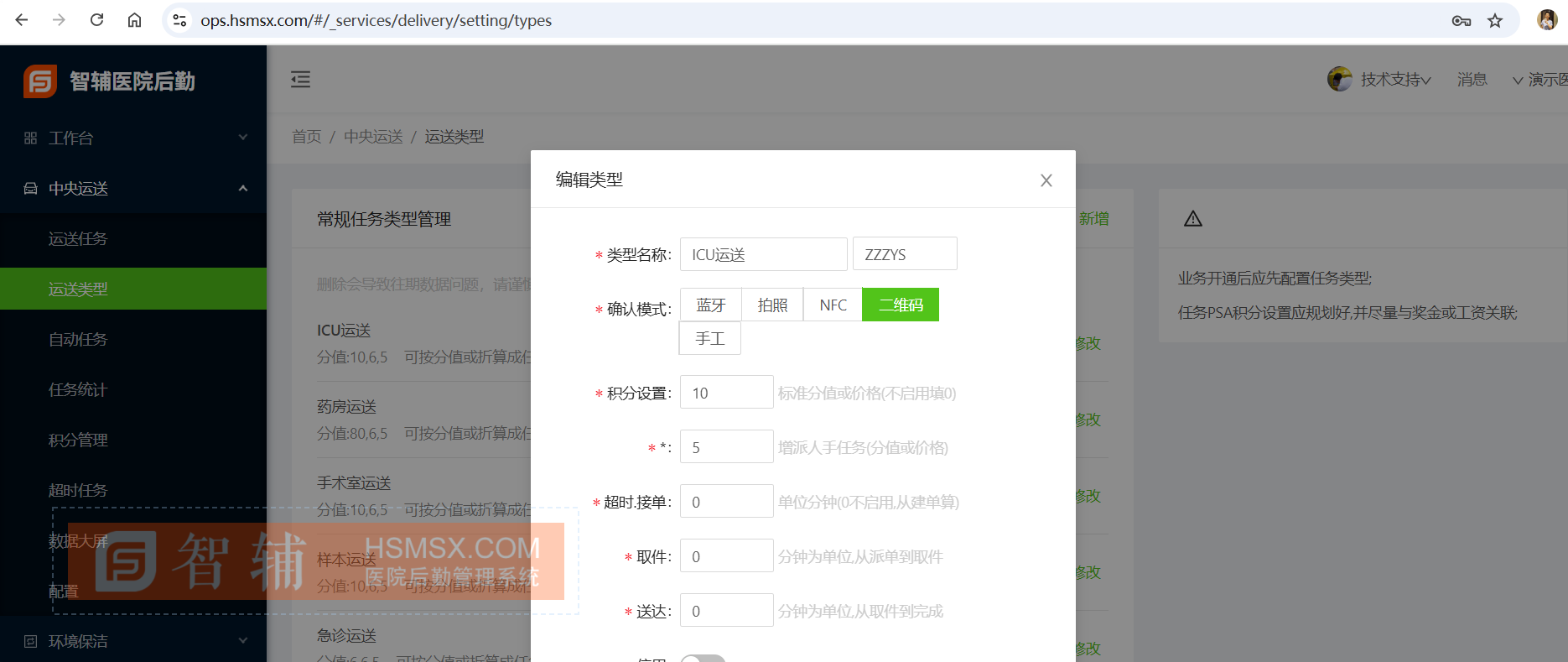Select 拍照 confirmation mode
The width and height of the screenshot is (1568, 662).
tap(772, 305)
